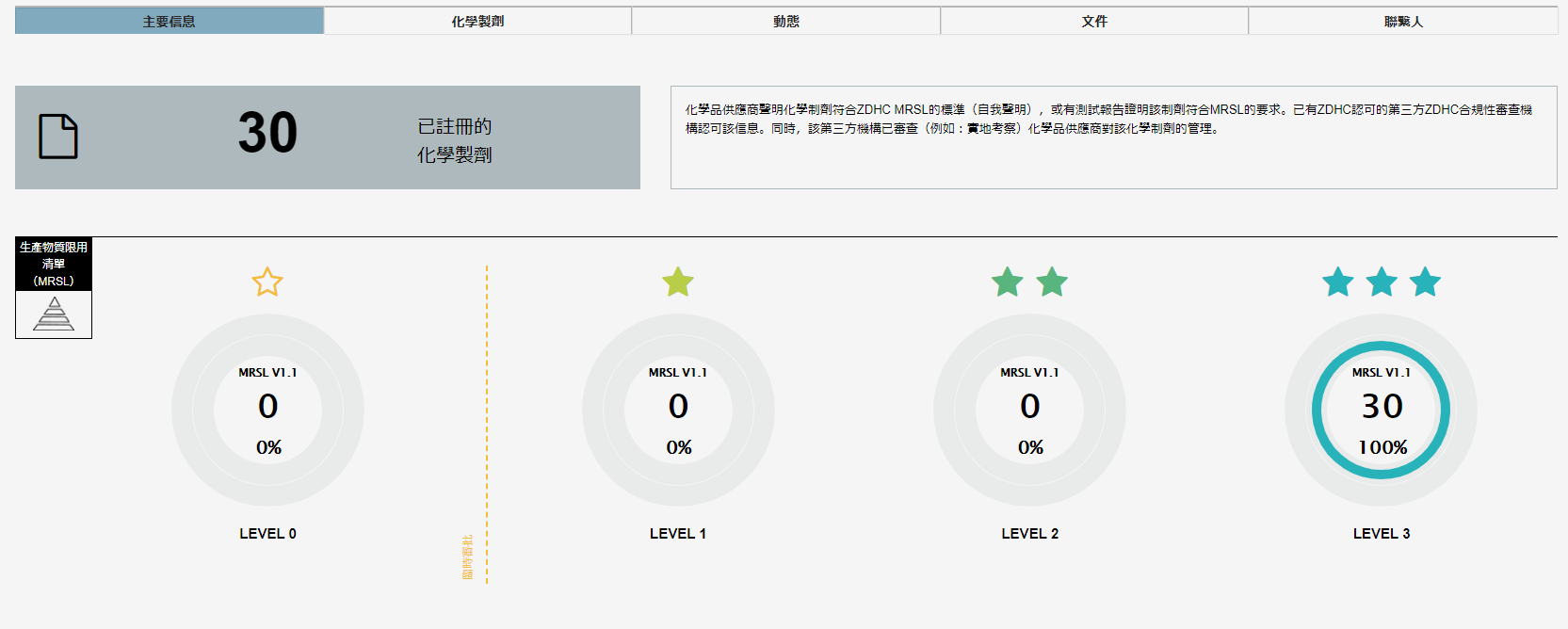Click the Level 0 progress ring

click(x=267, y=410)
